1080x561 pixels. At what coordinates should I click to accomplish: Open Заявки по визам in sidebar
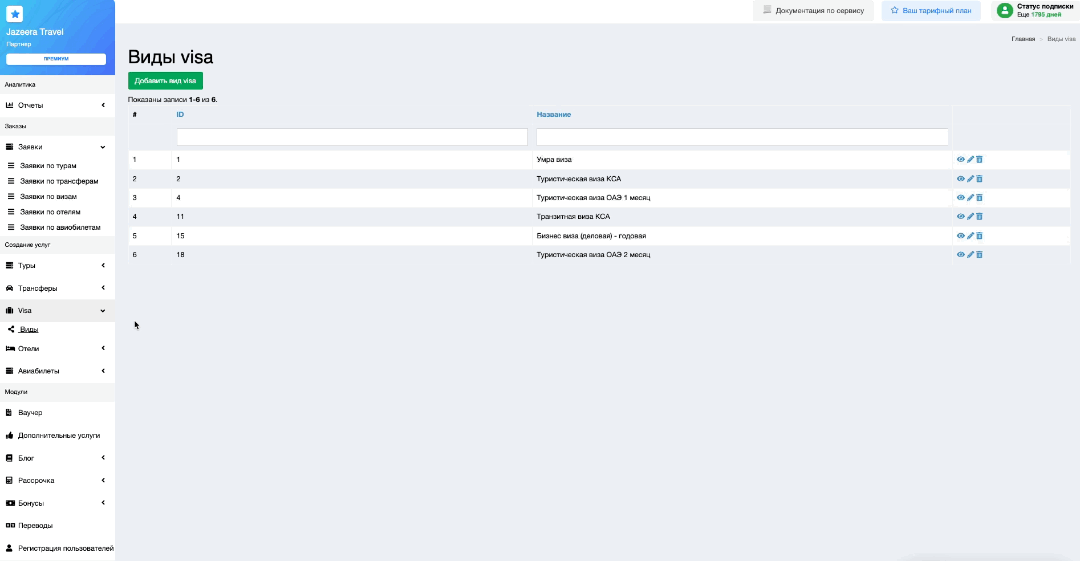(48, 197)
